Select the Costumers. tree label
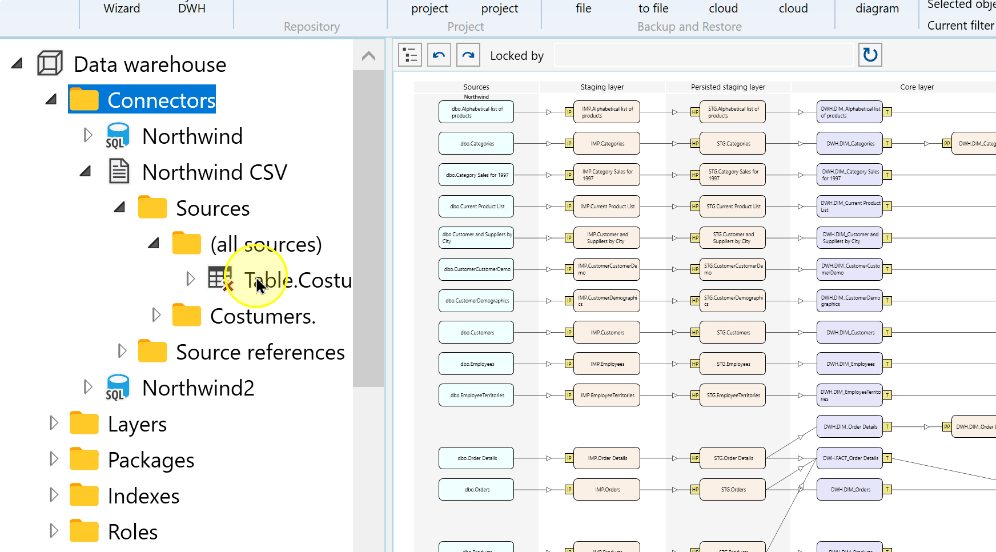The image size is (996, 552). 262,316
